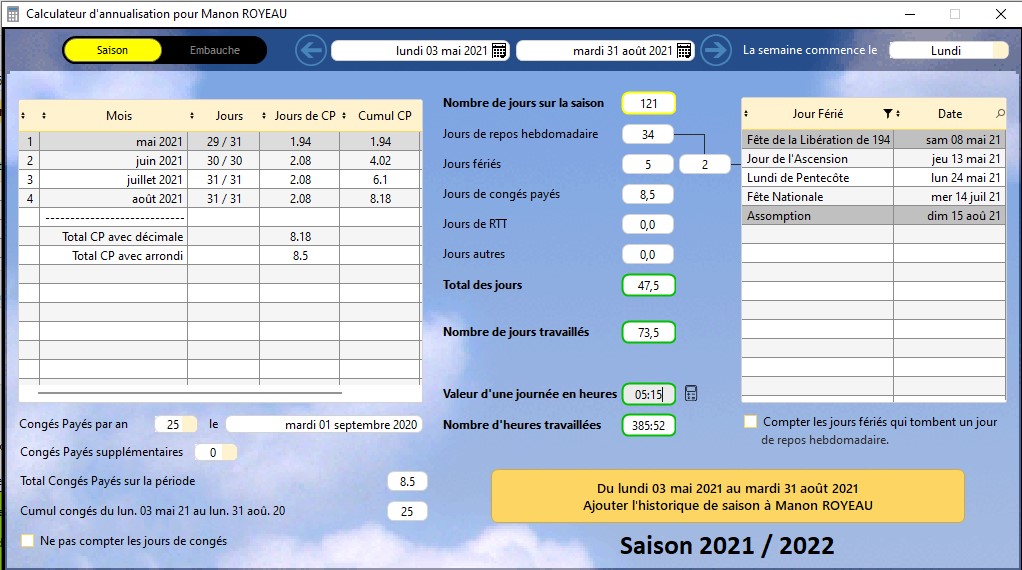Image resolution: width=1022 pixels, height=570 pixels.
Task: Click calculator icon next to daily hours
Action: pyautogui.click(x=691, y=394)
